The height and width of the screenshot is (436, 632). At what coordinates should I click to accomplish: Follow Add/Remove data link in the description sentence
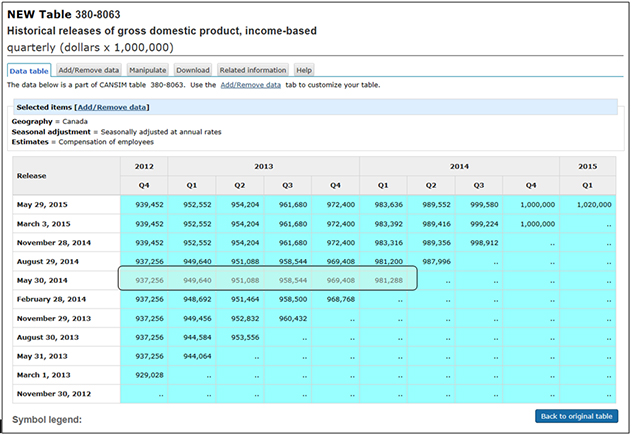[x=251, y=85]
